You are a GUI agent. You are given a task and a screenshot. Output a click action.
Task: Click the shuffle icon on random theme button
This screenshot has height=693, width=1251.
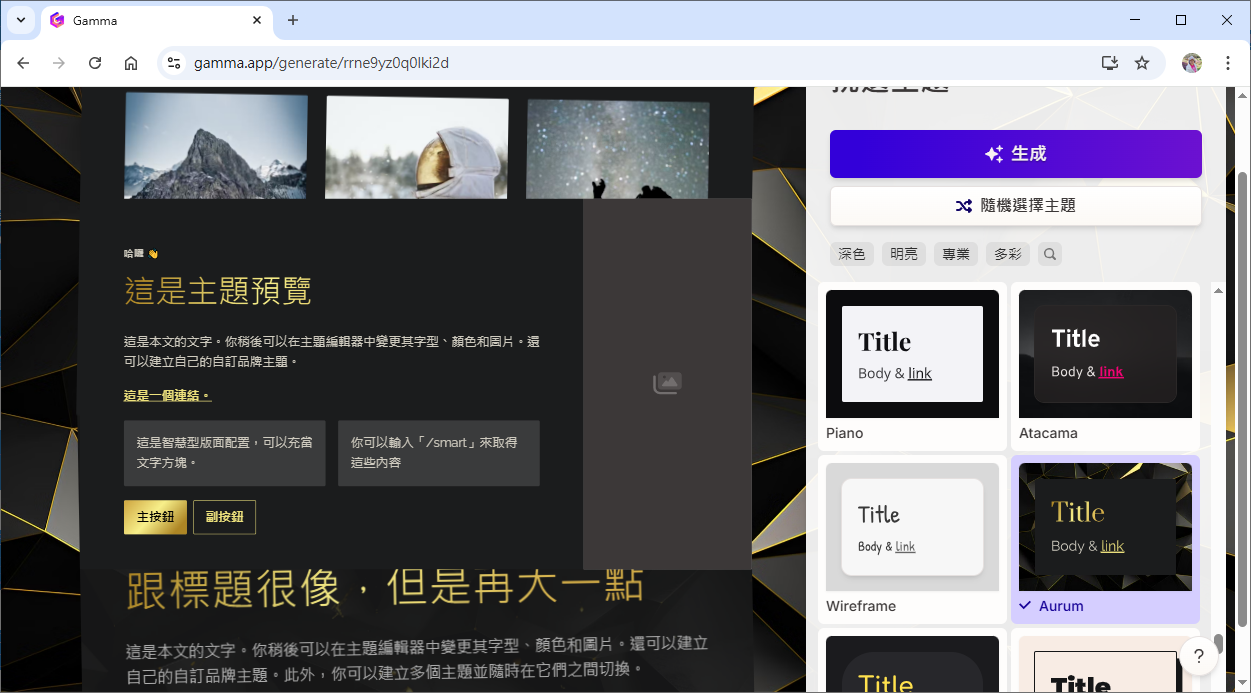(x=963, y=206)
